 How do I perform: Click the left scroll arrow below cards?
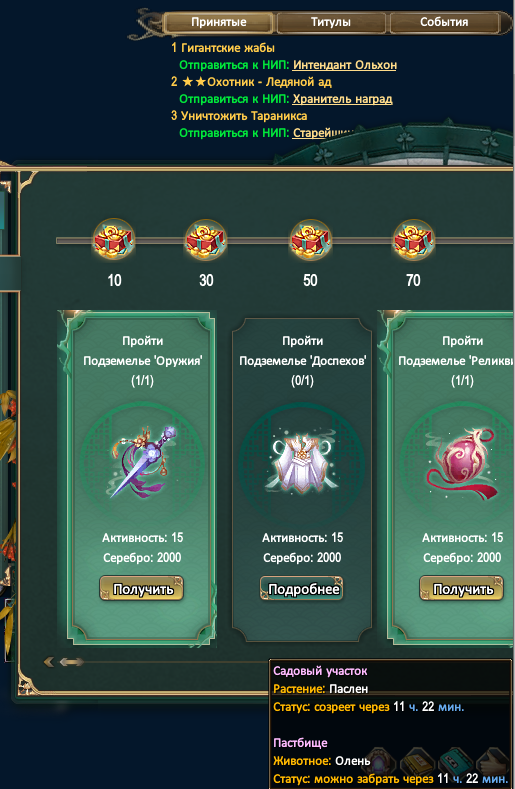click(x=49, y=662)
